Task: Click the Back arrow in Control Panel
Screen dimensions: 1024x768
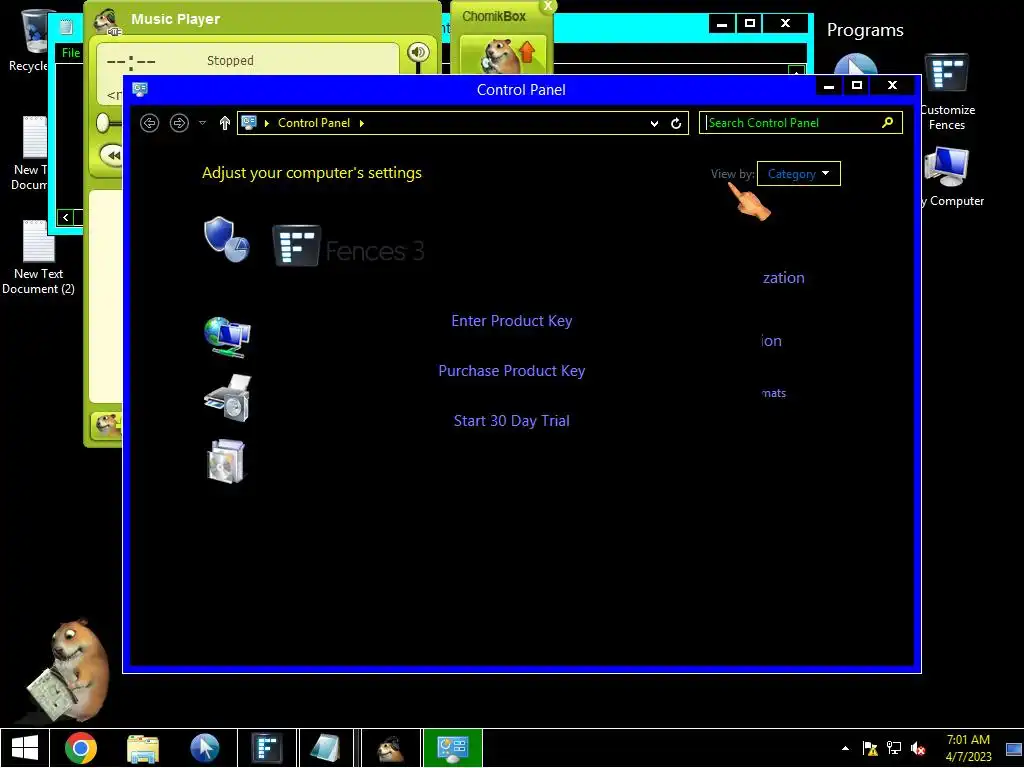Action: (x=150, y=123)
